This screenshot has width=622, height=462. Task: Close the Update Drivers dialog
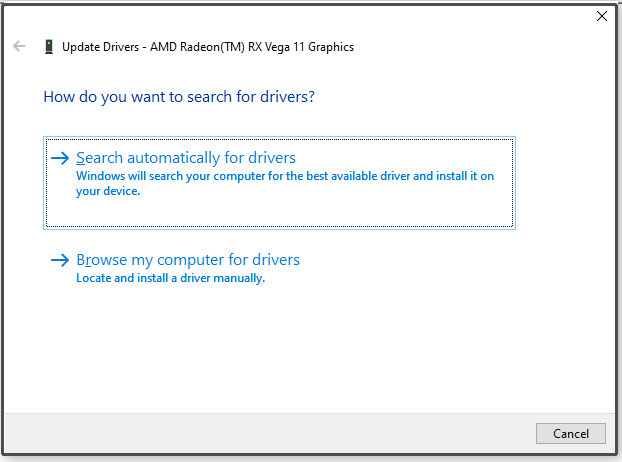click(602, 16)
